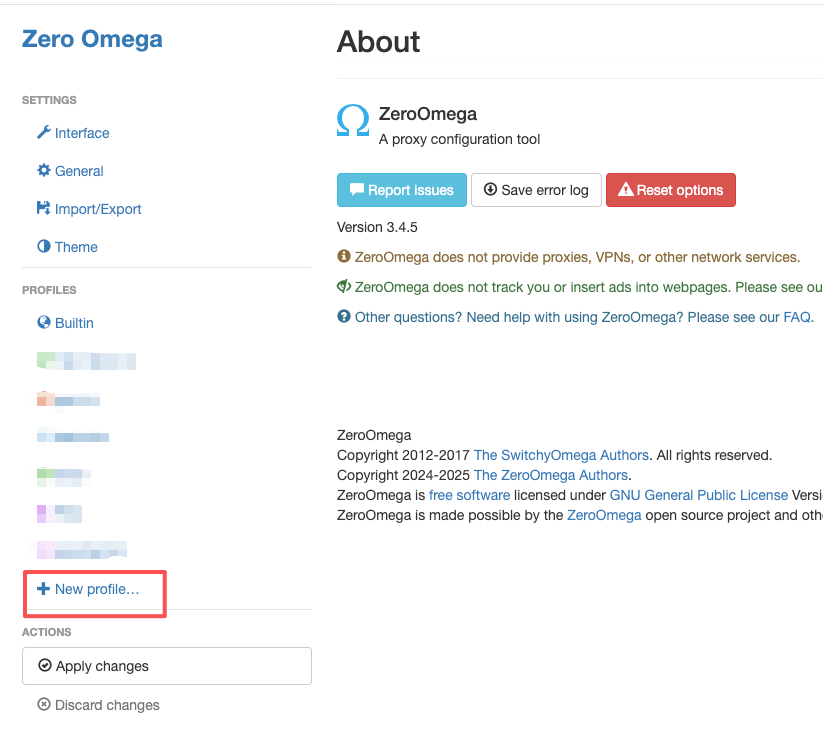This screenshot has width=823, height=730.
Task: Click the globe icon beside Builtin
Action: pos(44,323)
